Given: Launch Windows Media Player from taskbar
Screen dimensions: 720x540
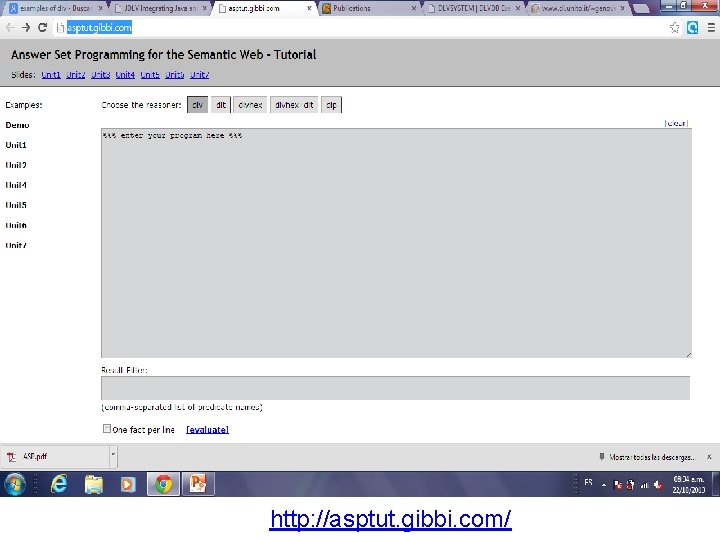Looking at the screenshot, I should [128, 484].
